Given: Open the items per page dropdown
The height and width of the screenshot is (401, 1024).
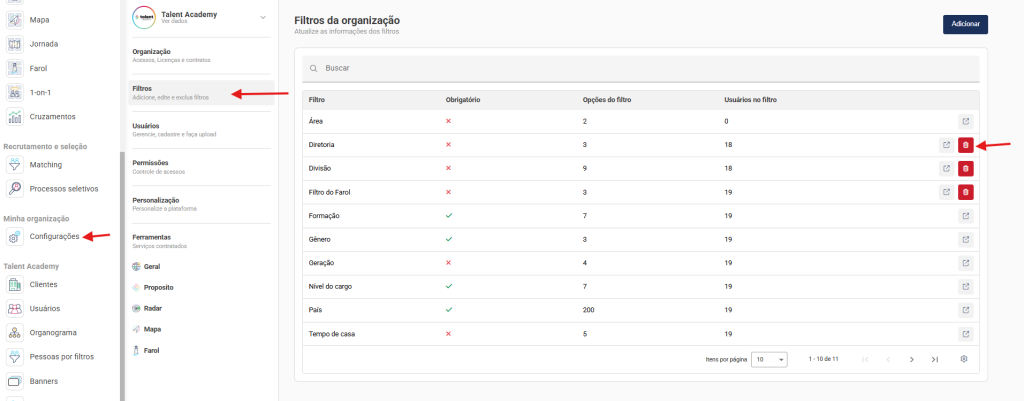Looking at the screenshot, I should 770,359.
